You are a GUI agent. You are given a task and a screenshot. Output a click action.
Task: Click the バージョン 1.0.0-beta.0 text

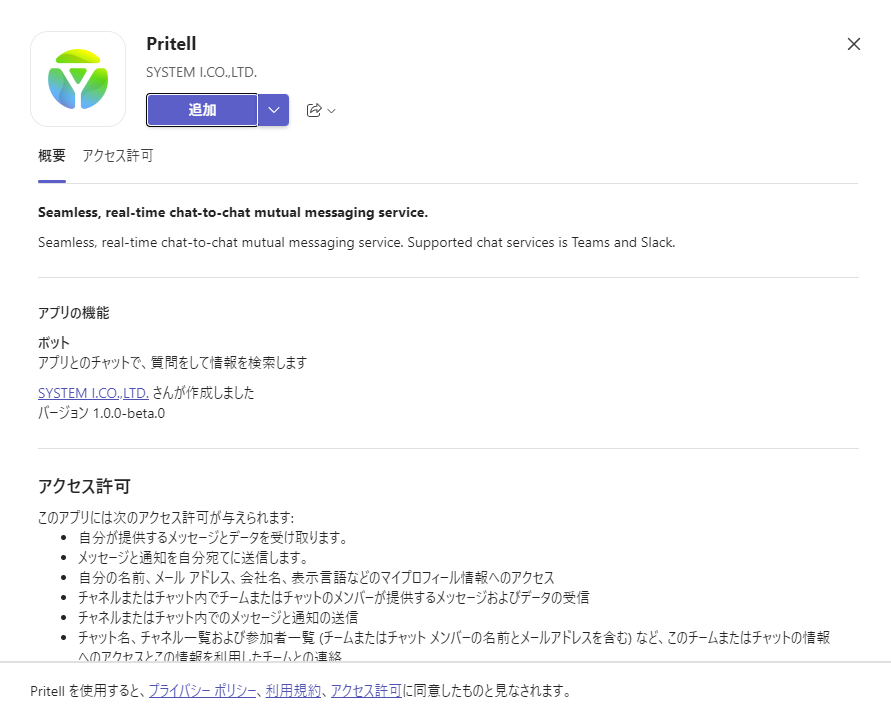[x=101, y=412]
